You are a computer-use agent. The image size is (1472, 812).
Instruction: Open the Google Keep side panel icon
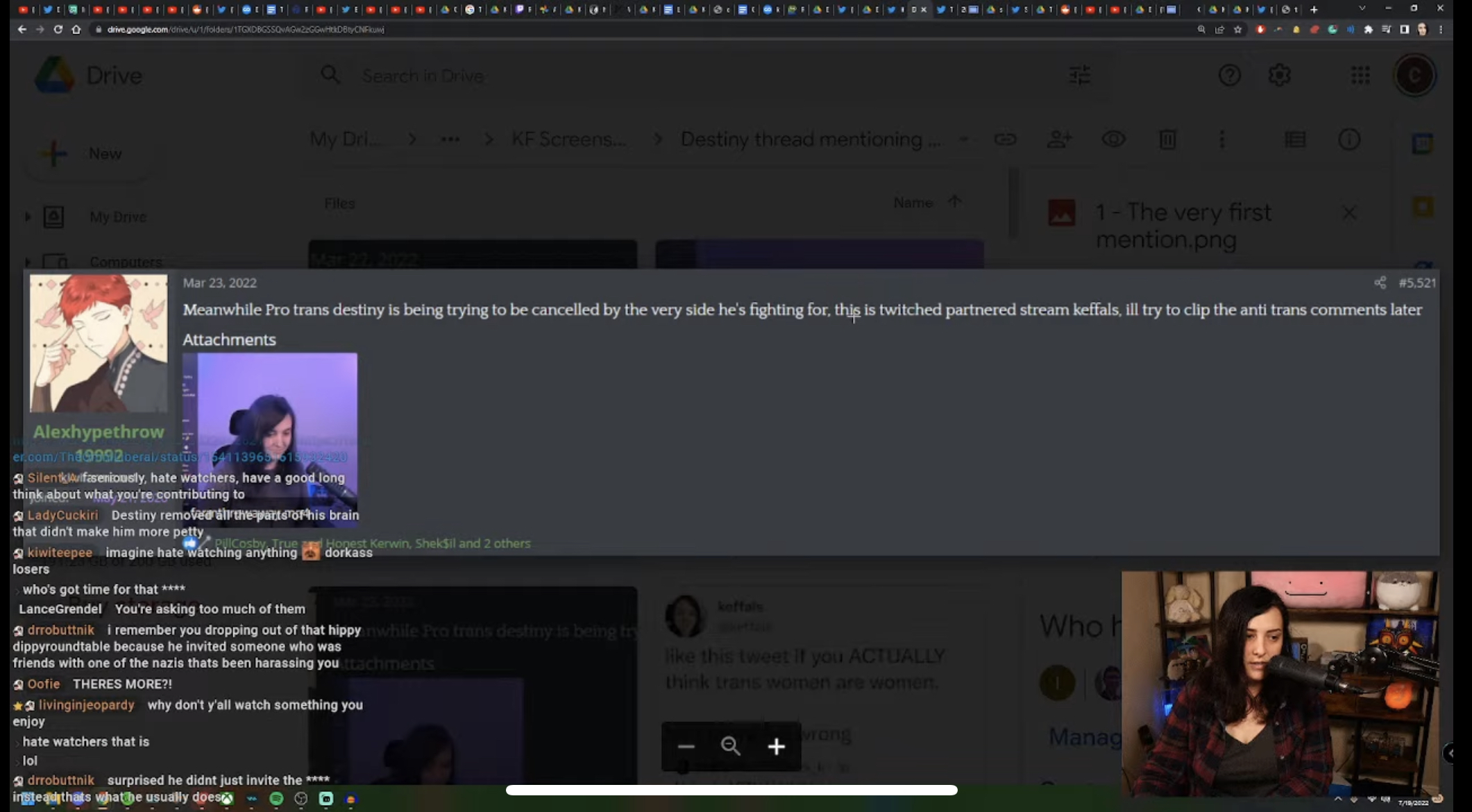(1423, 207)
